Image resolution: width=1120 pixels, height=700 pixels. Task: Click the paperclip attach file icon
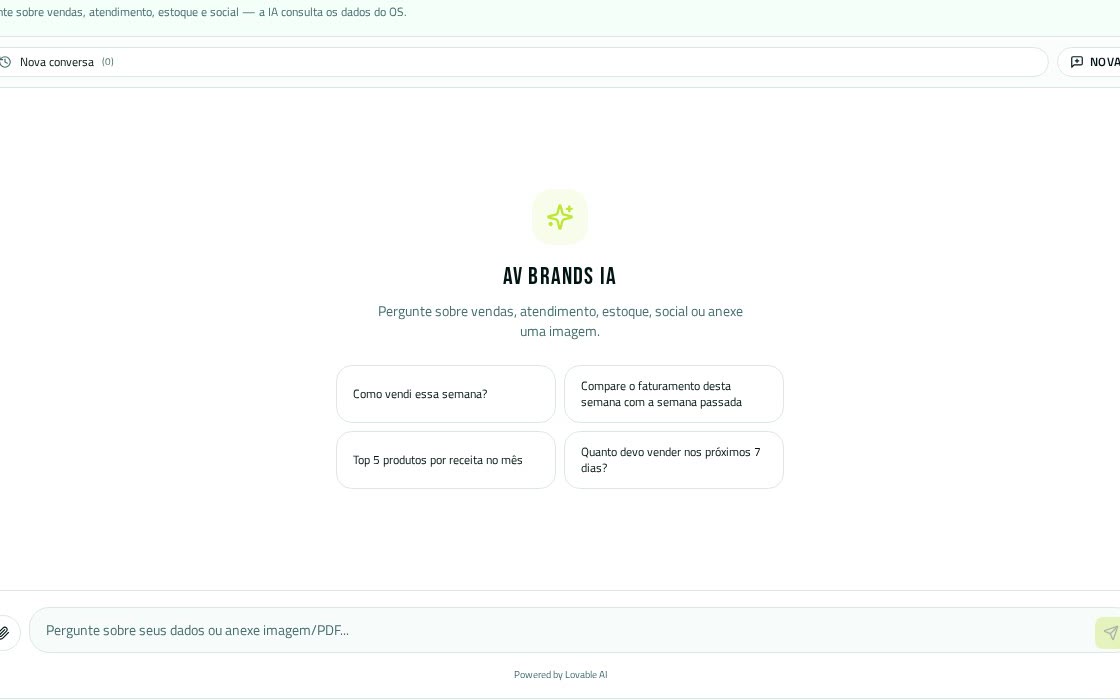tap(4, 632)
